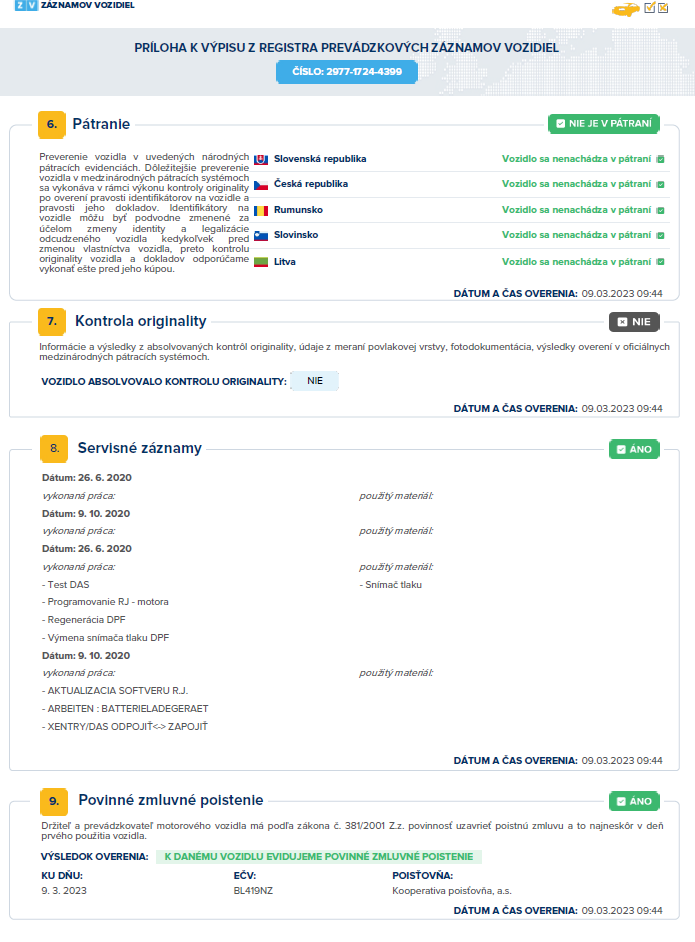Click the green check icon in Česká republika row

(x=661, y=184)
